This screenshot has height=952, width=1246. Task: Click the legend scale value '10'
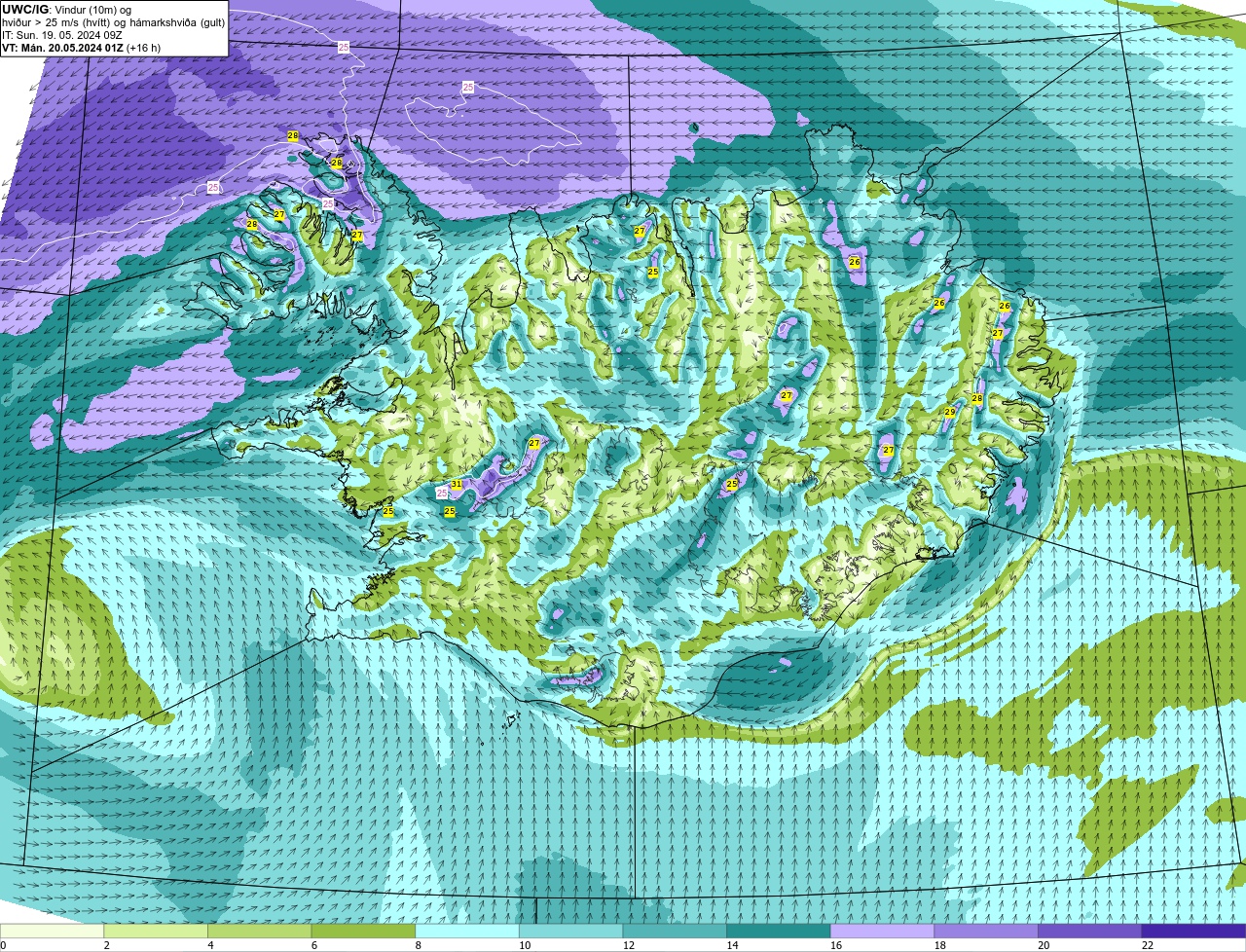[525, 945]
